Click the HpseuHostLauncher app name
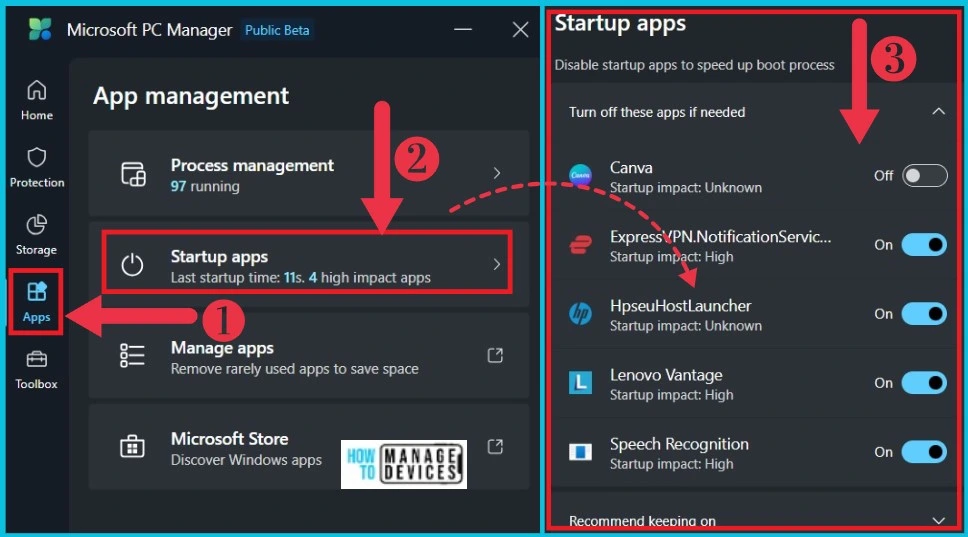 (680, 306)
